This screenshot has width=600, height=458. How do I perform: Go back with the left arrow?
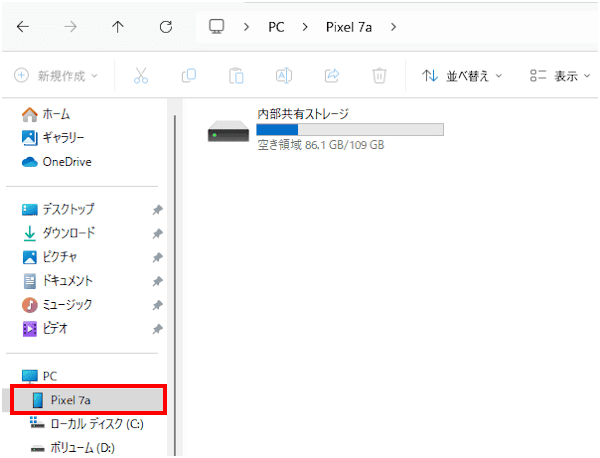point(23,27)
